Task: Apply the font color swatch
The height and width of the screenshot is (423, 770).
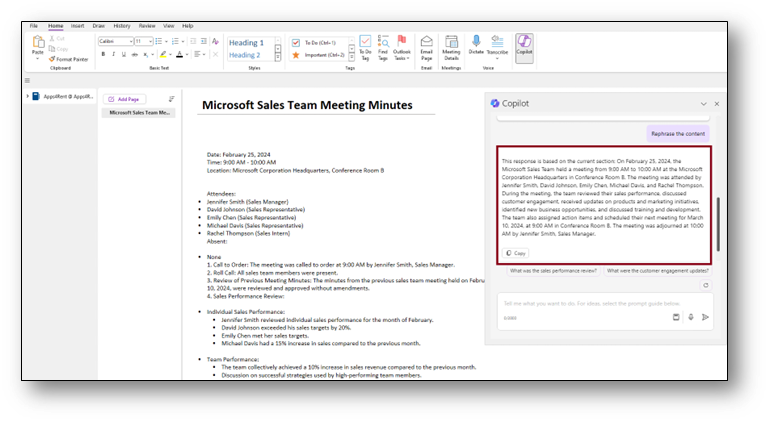Action: tap(180, 54)
